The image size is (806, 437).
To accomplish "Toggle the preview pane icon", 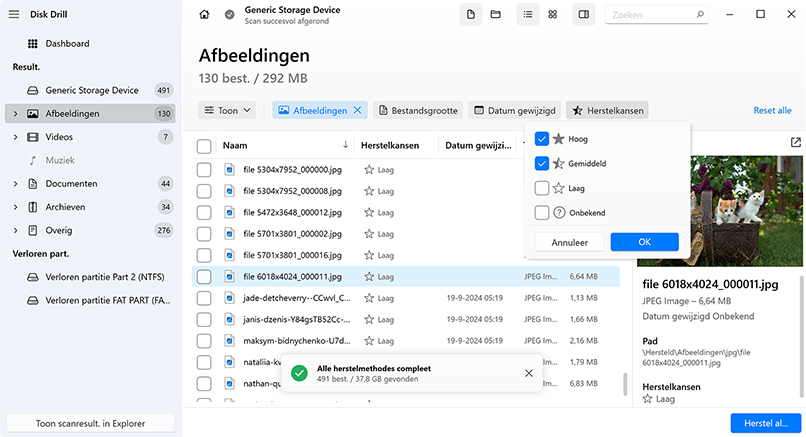I will coord(584,14).
